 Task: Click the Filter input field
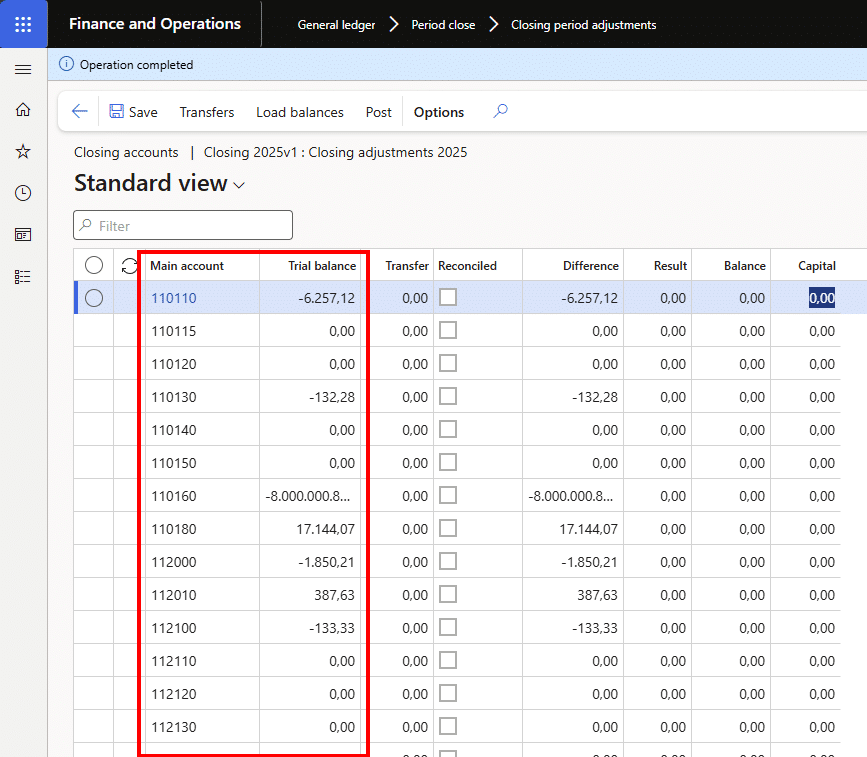(x=183, y=225)
